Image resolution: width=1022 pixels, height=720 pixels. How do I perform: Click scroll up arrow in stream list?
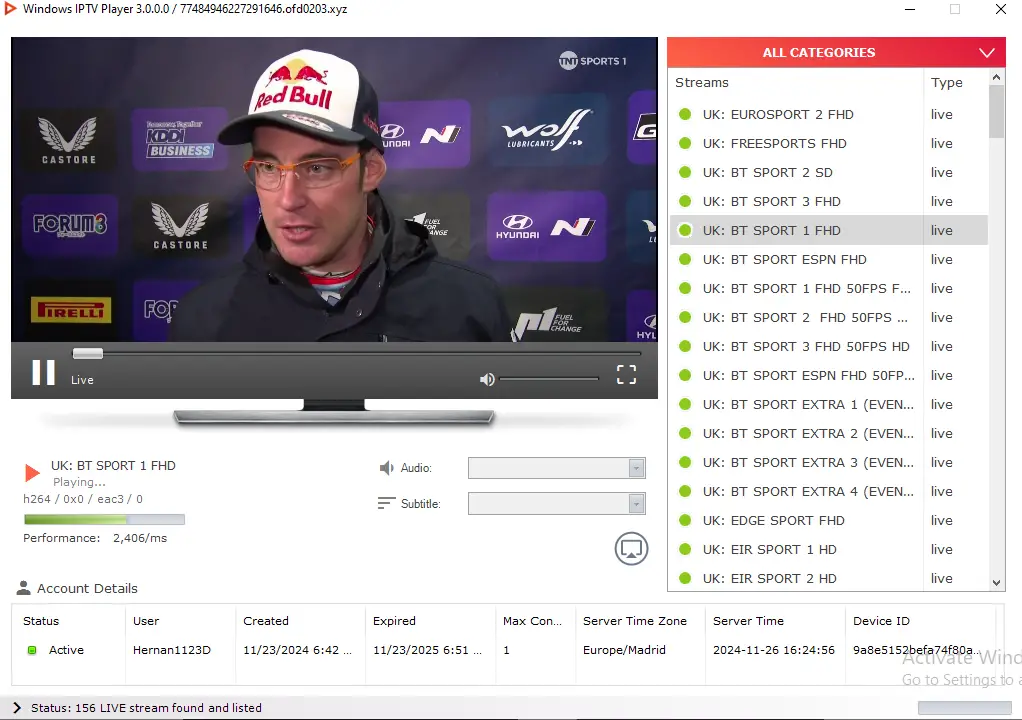pos(996,78)
